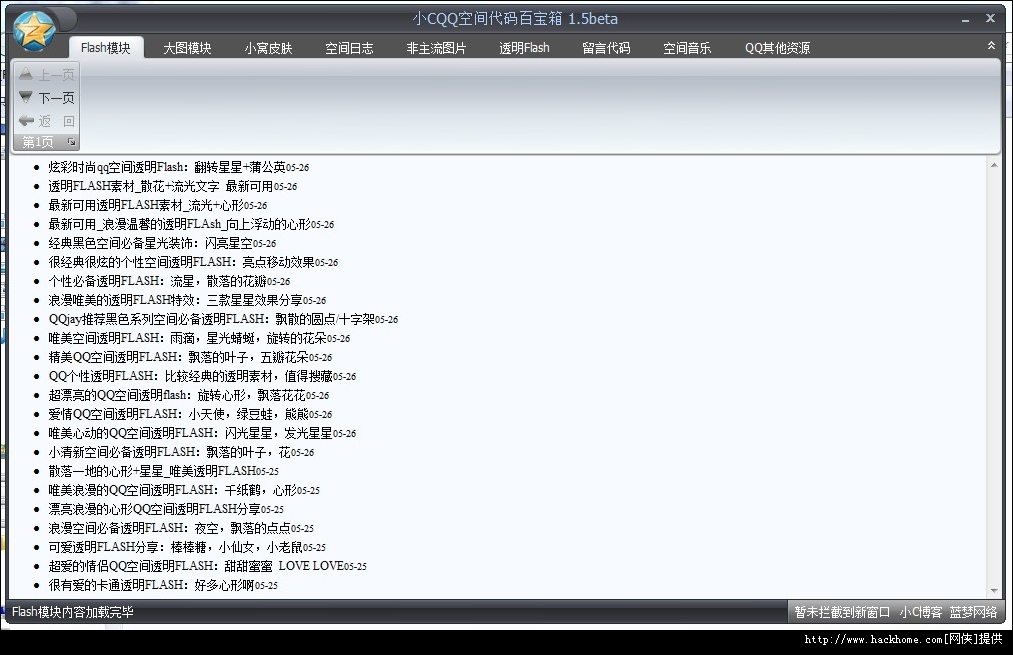Switch to the 空间音乐 tab
1013x655 pixels.
point(687,48)
